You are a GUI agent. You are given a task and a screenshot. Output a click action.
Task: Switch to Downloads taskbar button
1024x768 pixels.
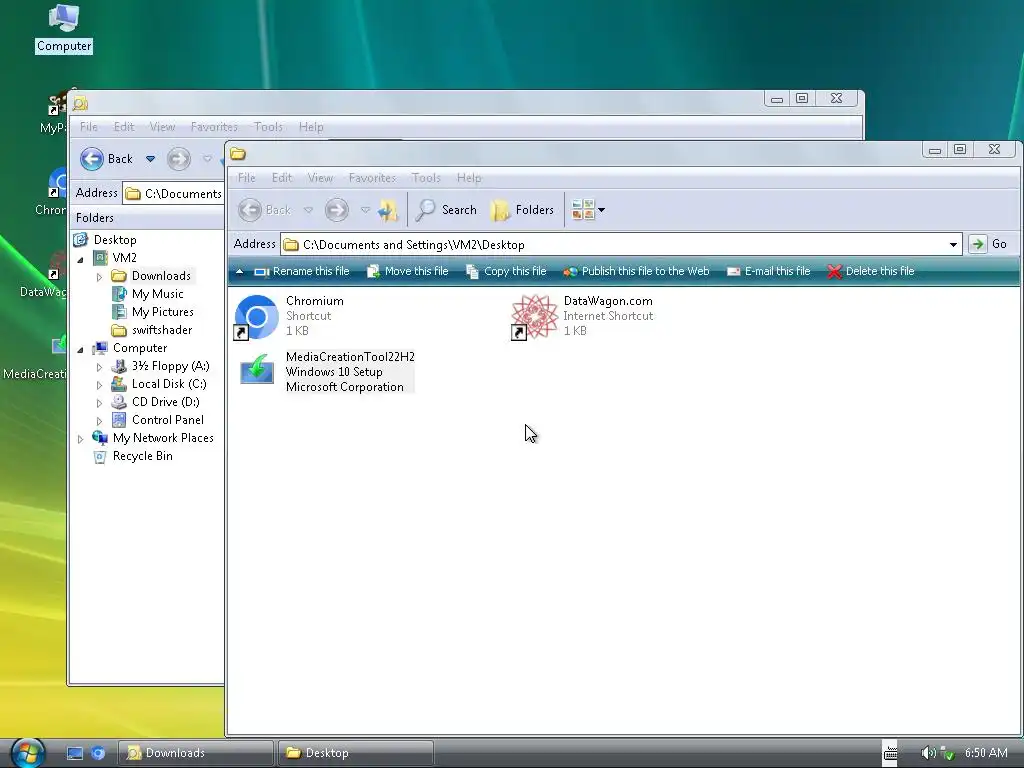(x=195, y=753)
